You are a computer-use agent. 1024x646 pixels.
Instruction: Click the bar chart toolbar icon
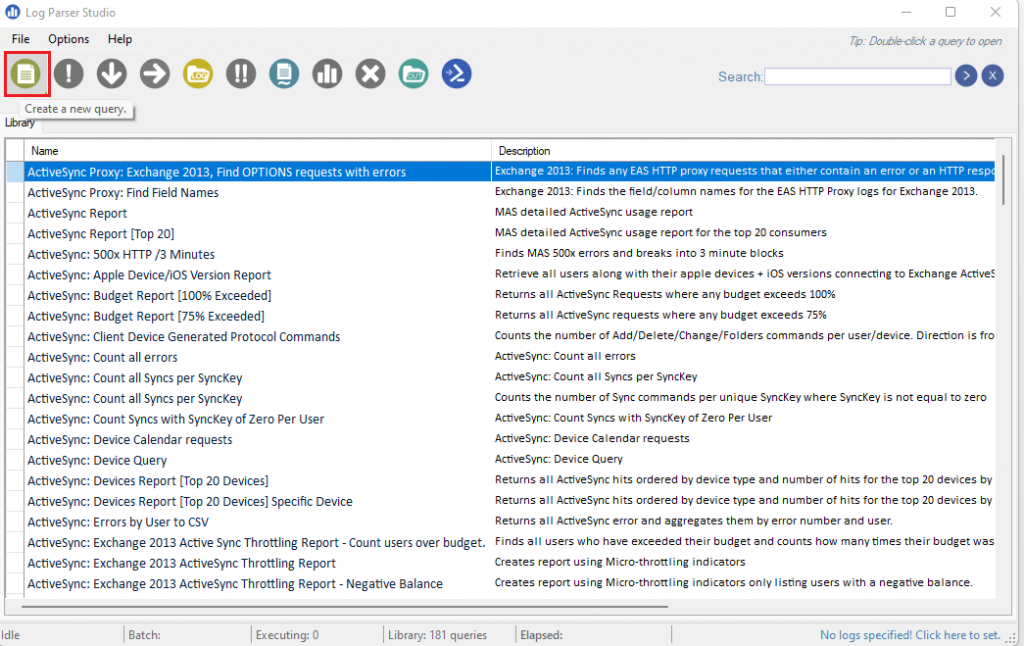(x=327, y=74)
